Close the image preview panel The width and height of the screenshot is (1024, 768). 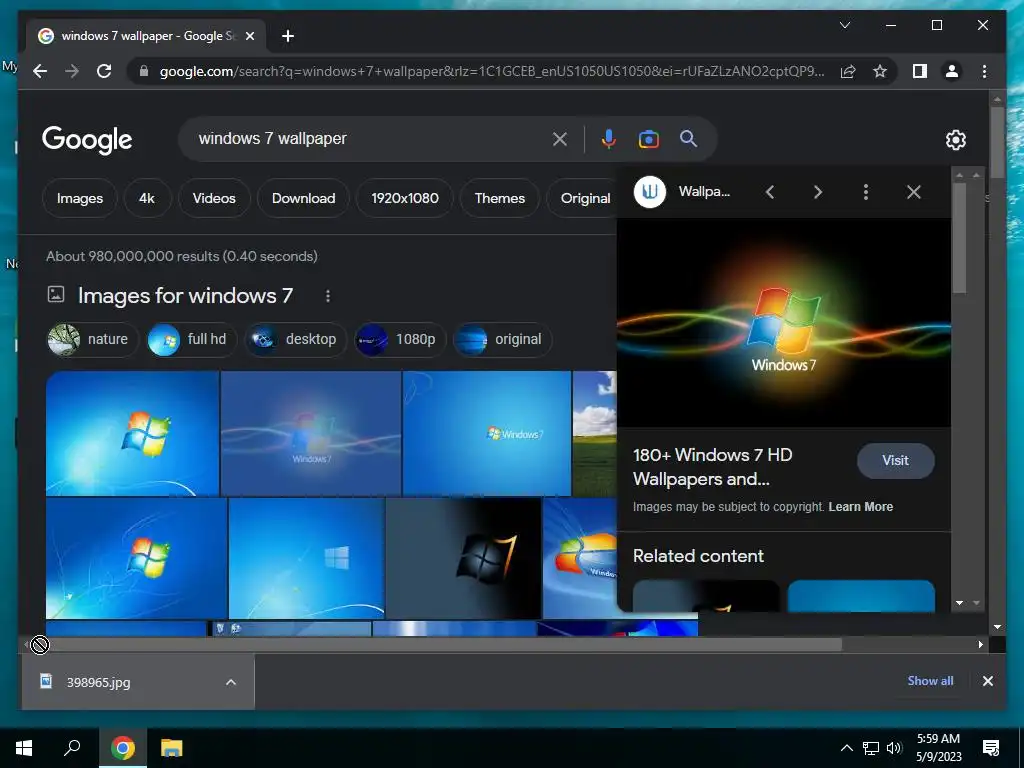[x=914, y=192]
